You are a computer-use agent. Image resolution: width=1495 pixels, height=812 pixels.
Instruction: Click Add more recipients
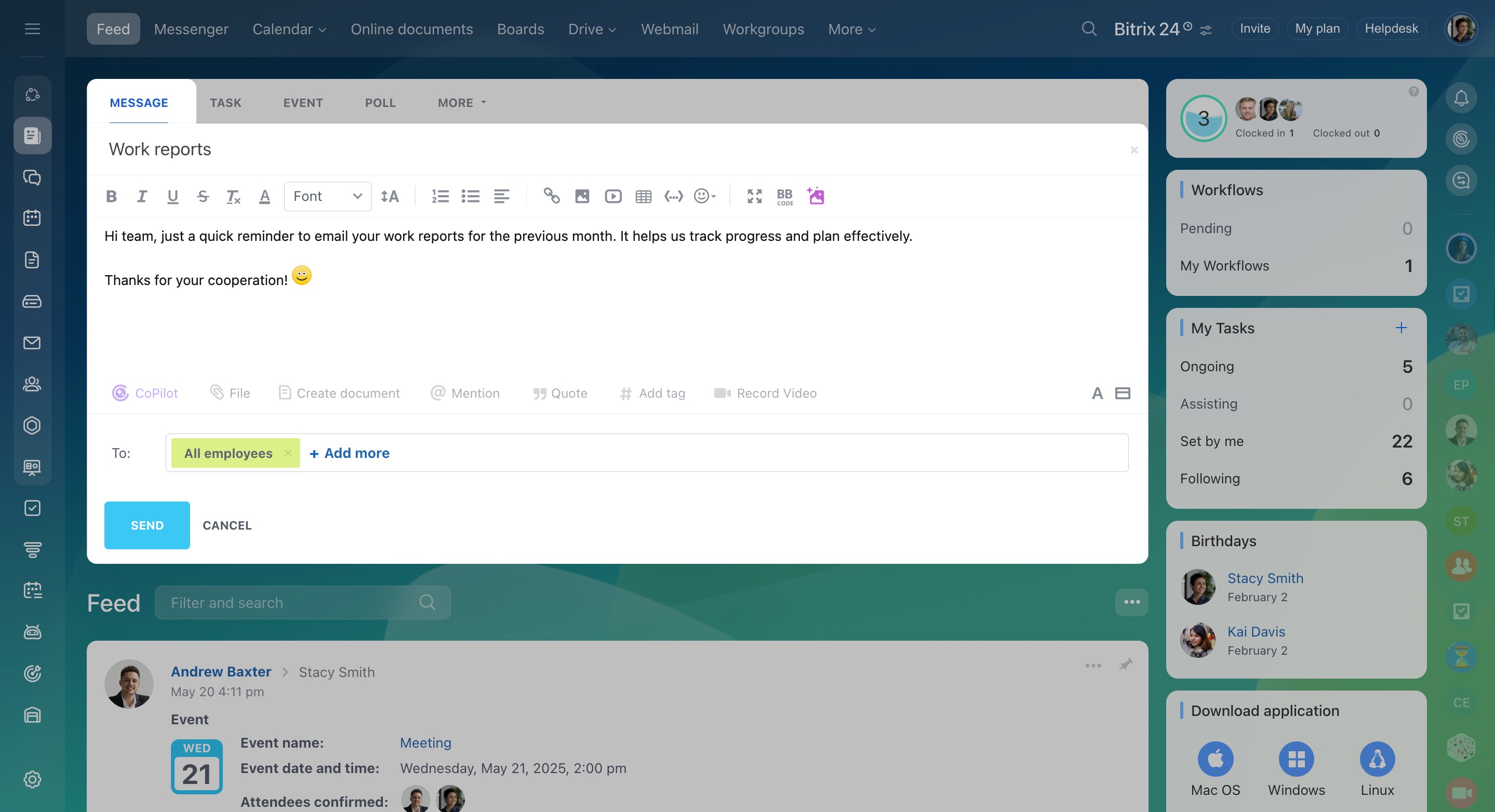[350, 453]
